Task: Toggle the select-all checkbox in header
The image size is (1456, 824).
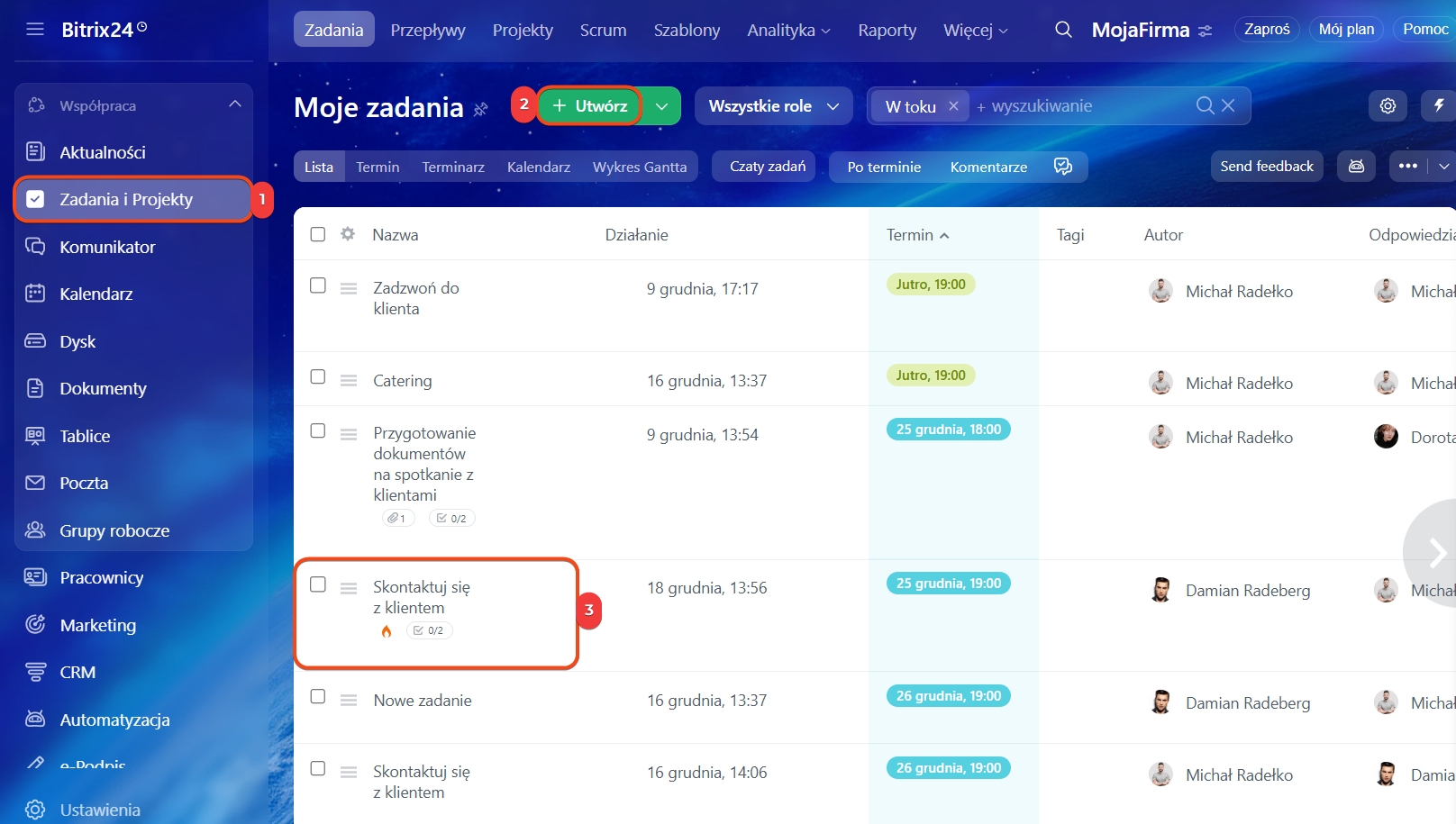Action: 318,234
